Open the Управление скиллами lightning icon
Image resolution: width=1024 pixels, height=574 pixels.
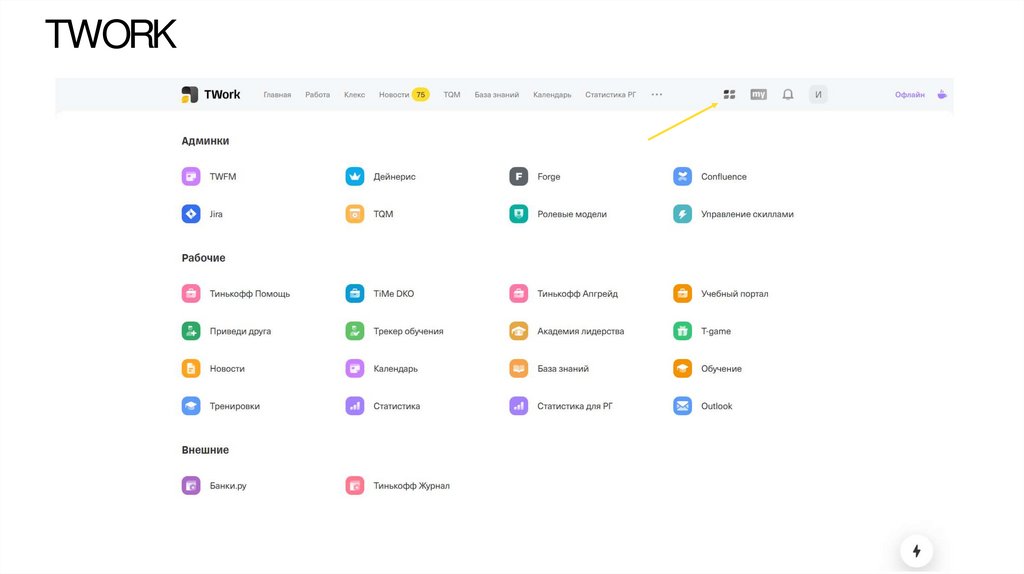click(x=682, y=214)
